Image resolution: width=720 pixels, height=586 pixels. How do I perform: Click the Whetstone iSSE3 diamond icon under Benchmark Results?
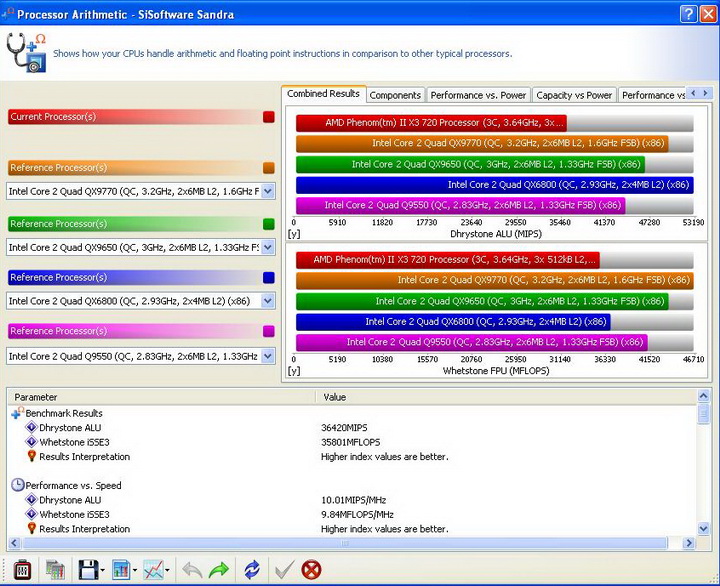point(31,442)
